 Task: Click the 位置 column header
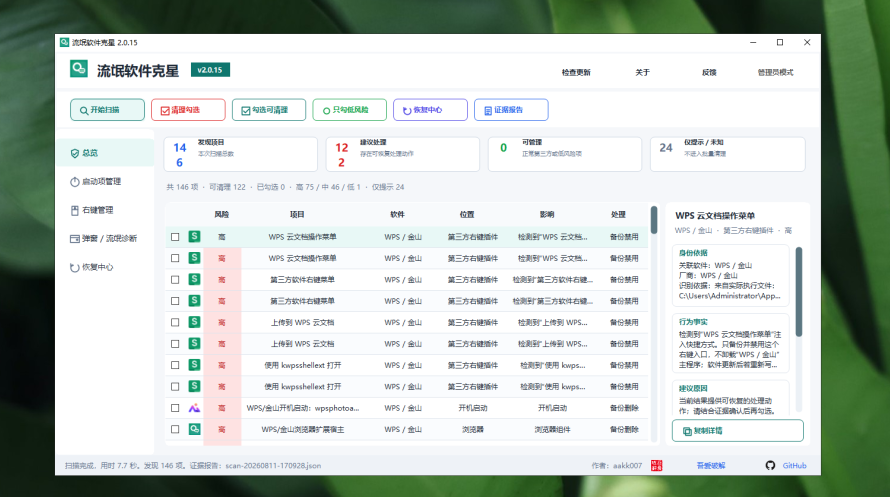467,214
